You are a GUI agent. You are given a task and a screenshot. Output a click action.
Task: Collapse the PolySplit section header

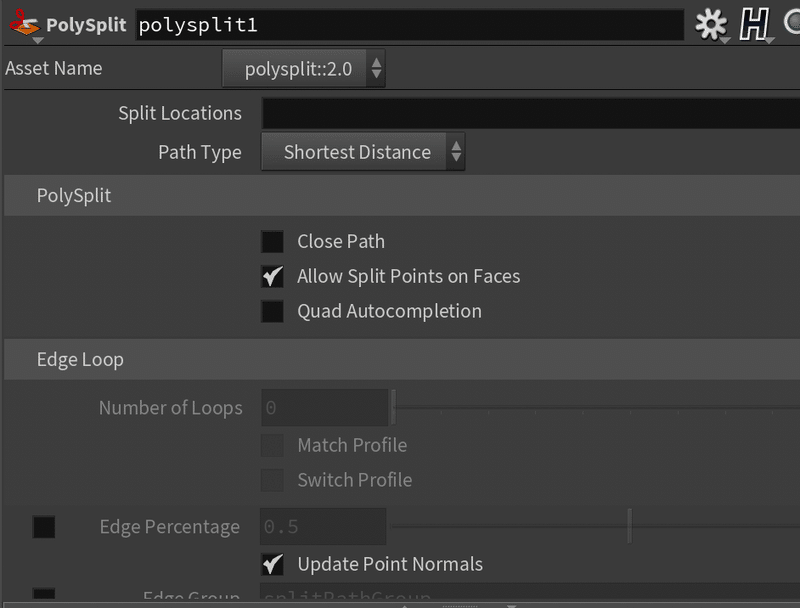click(x=74, y=195)
